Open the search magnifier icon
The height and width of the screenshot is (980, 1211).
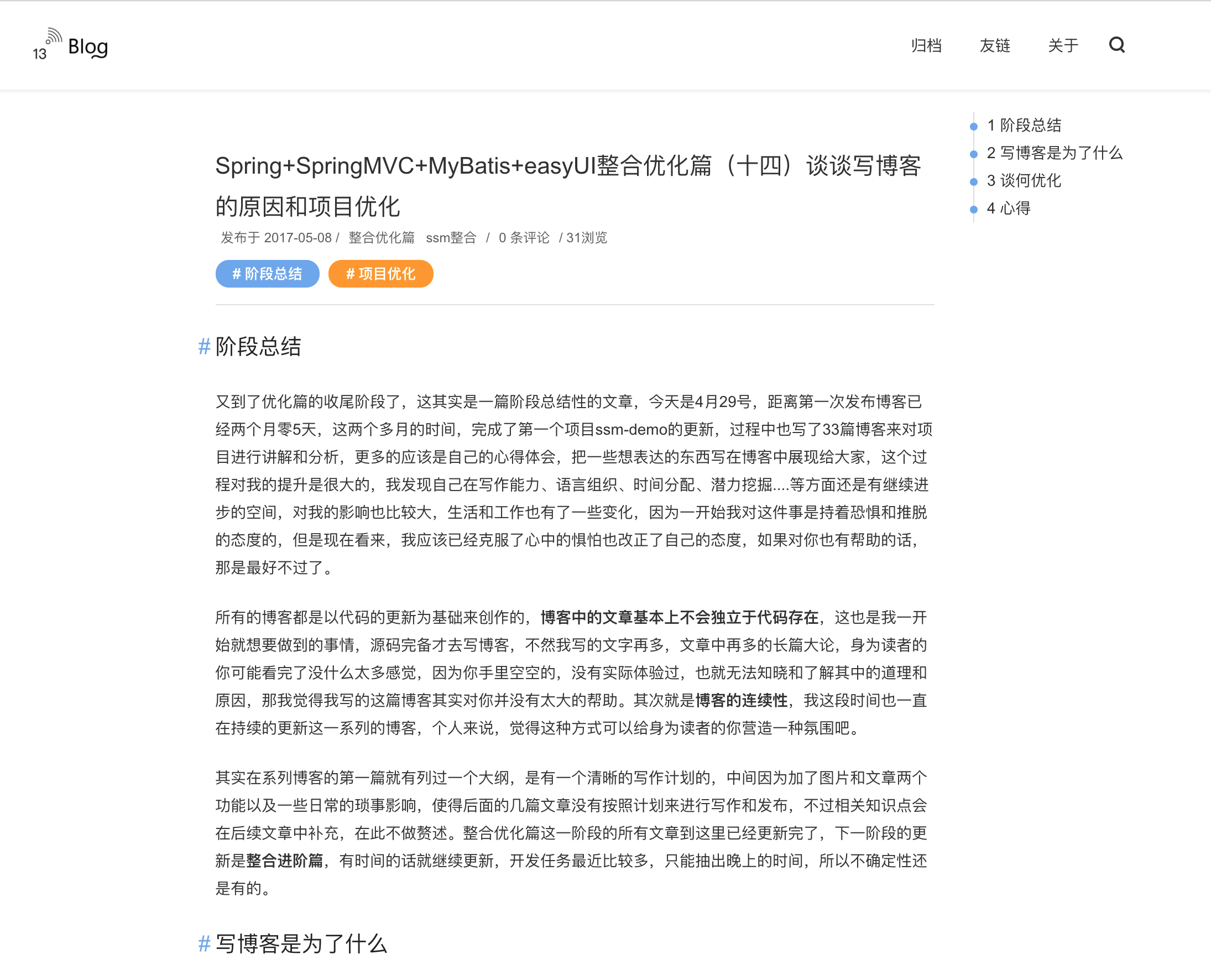(1116, 45)
